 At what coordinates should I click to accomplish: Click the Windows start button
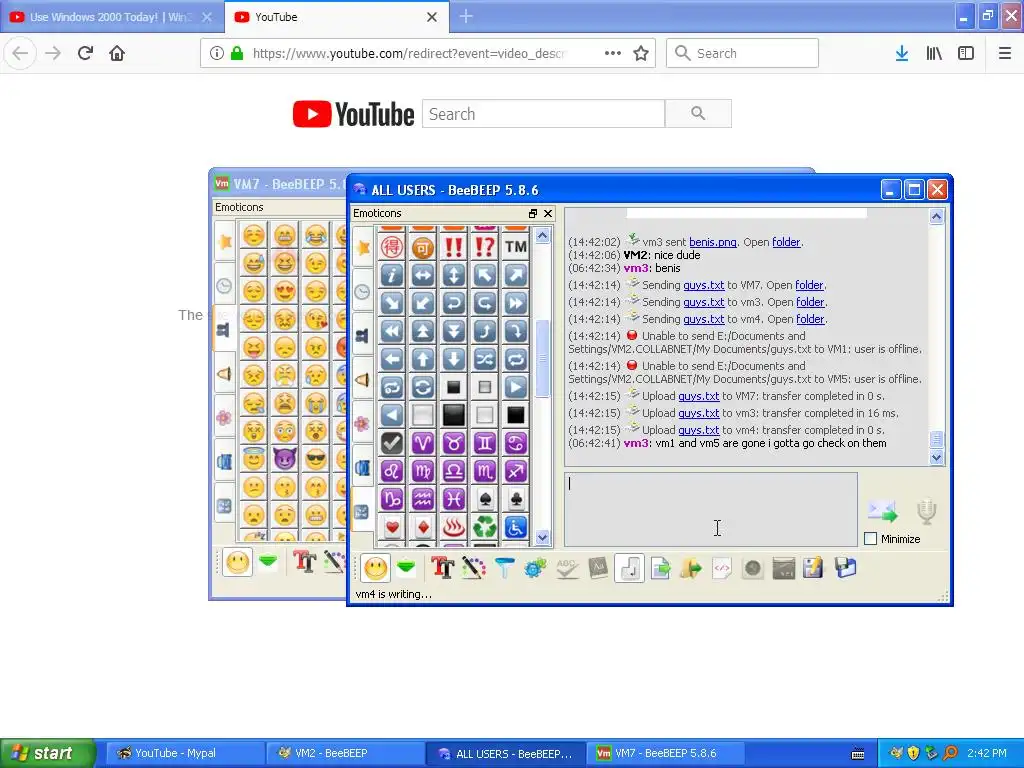pyautogui.click(x=48, y=753)
